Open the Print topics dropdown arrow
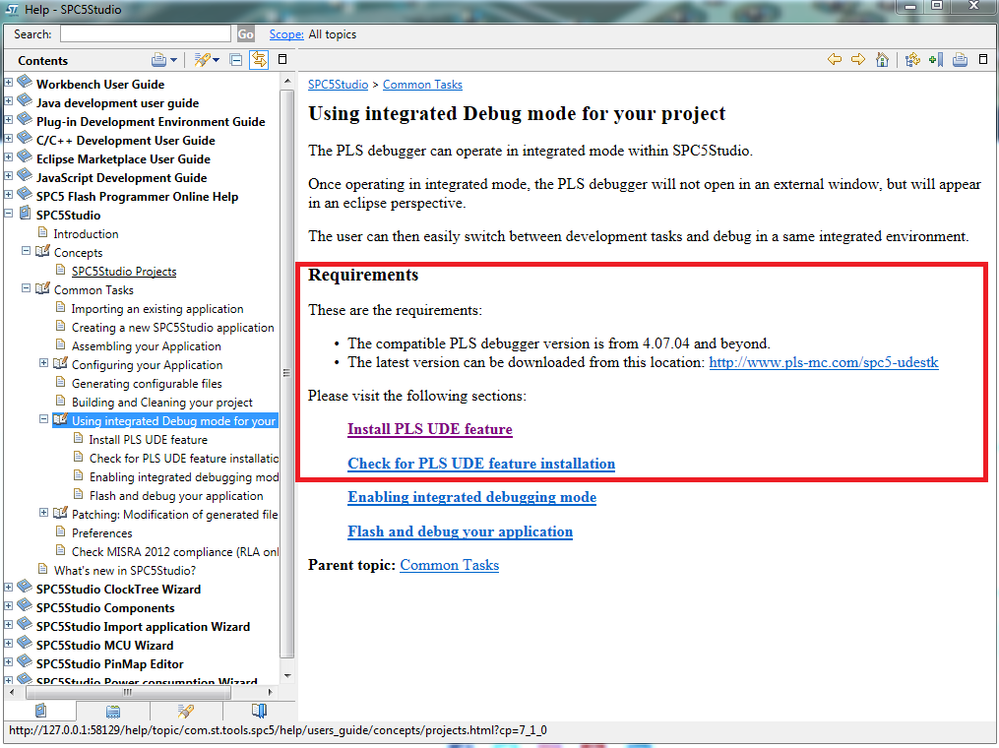 [x=173, y=60]
